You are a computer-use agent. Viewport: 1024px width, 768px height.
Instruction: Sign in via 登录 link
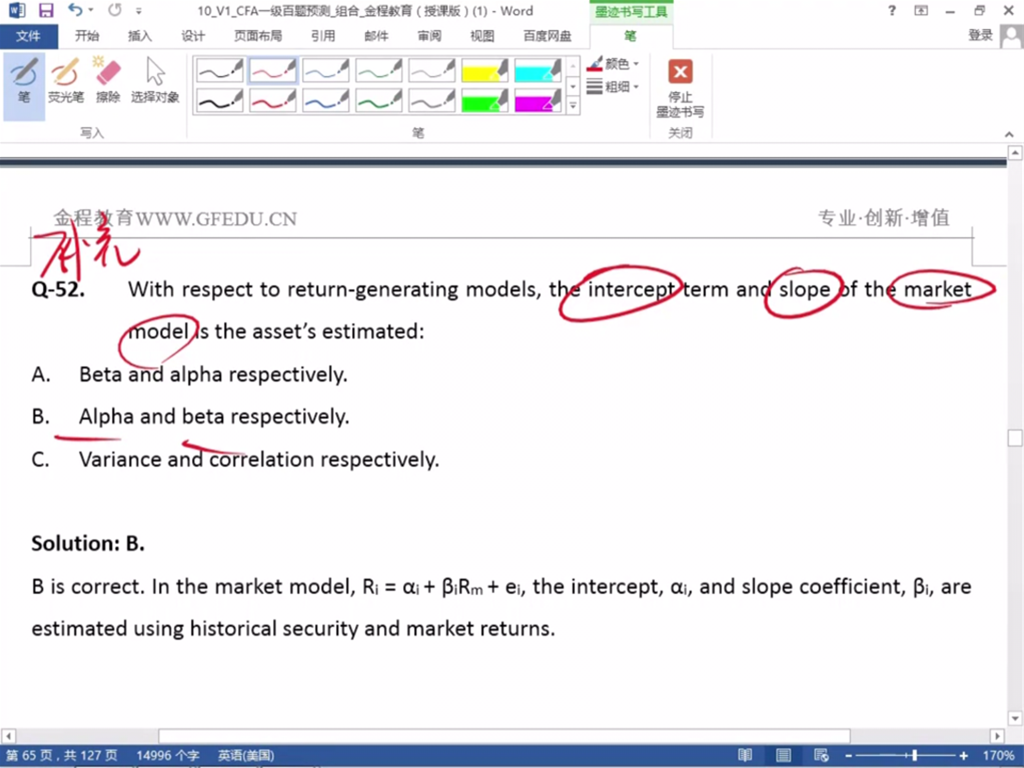pos(980,35)
